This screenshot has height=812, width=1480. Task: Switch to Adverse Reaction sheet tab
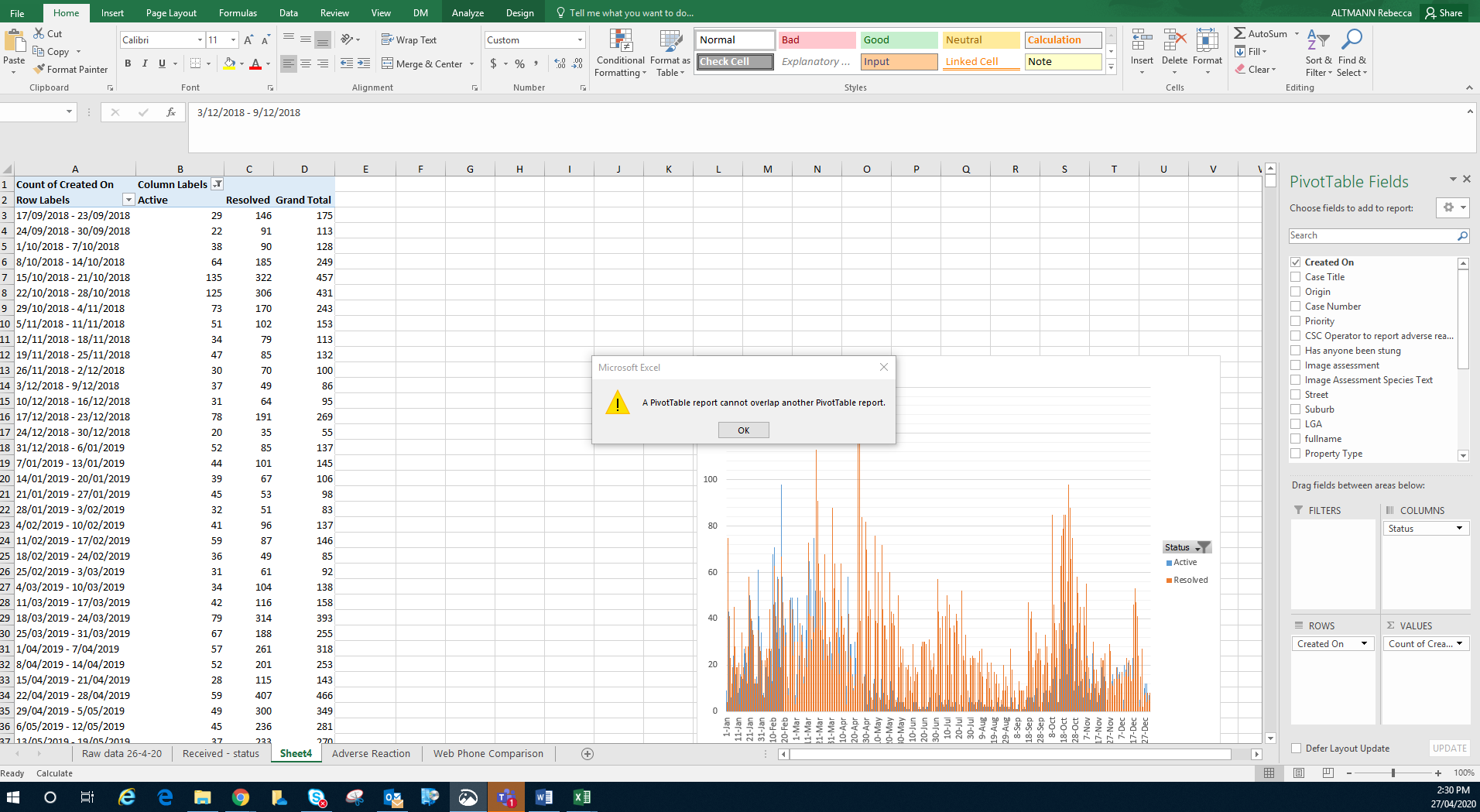[x=371, y=754]
